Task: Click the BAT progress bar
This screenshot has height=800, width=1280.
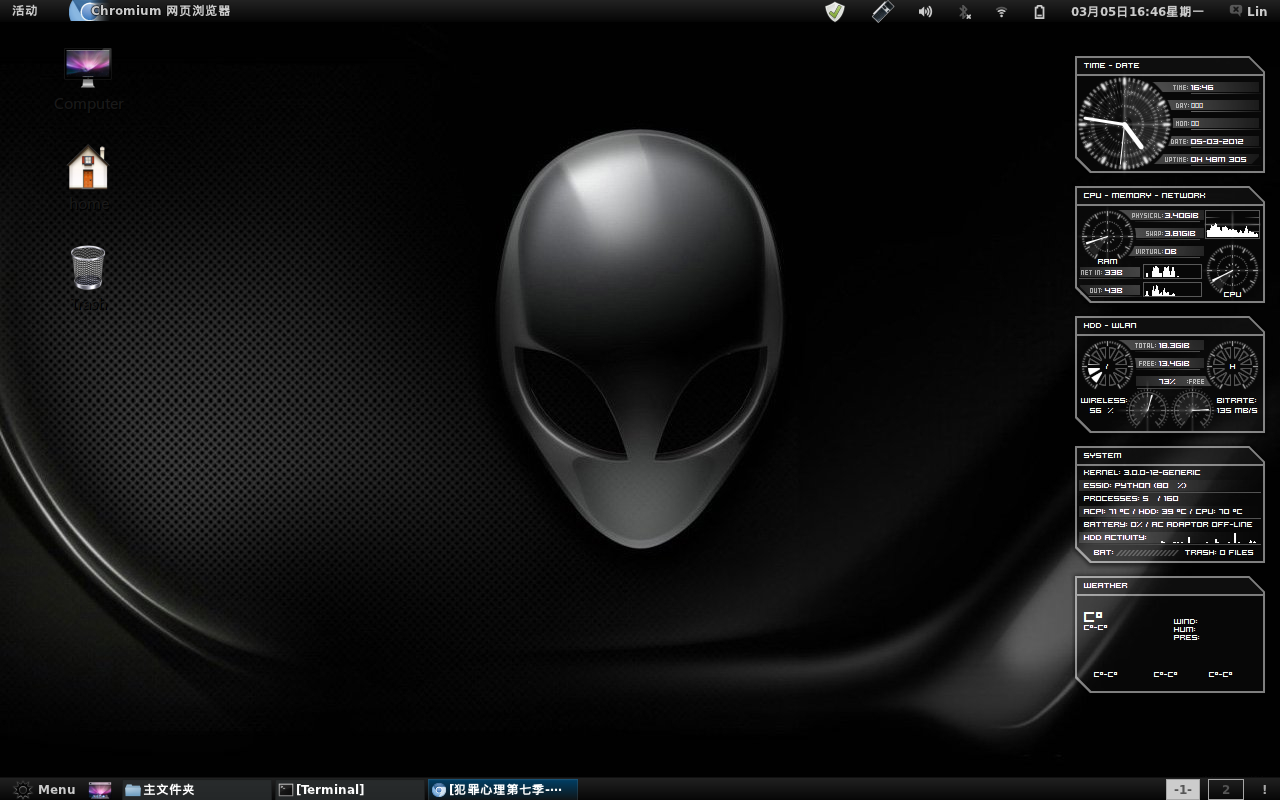Action: click(1147, 552)
